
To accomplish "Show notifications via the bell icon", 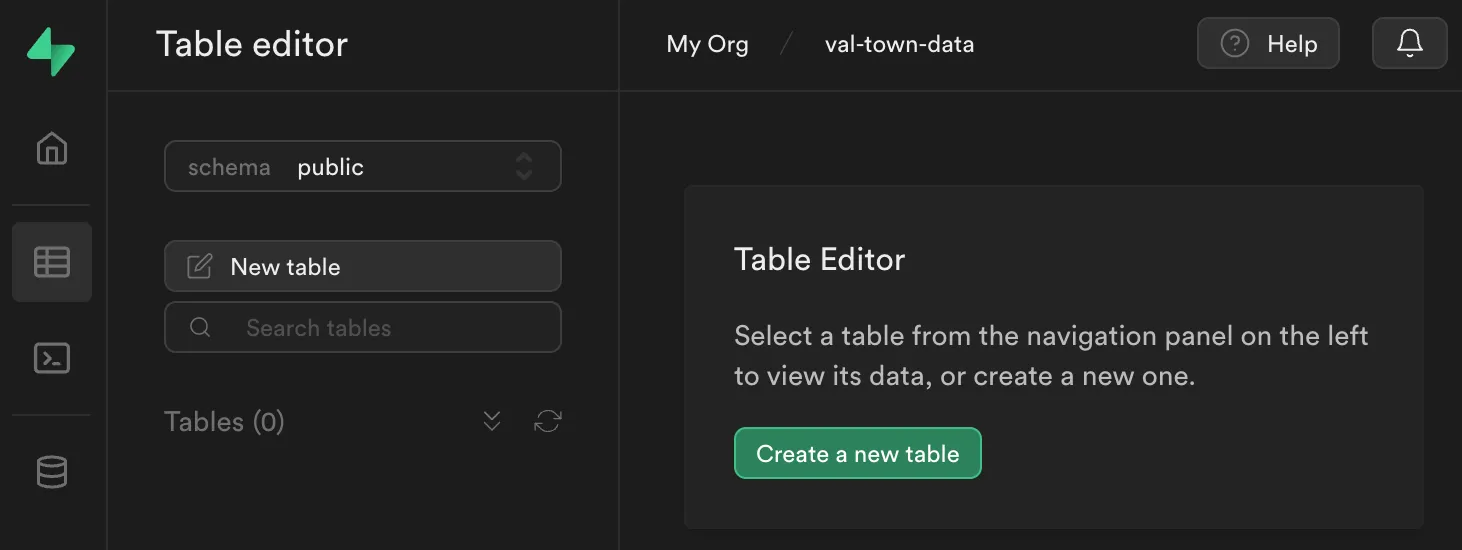I will tap(1409, 43).
